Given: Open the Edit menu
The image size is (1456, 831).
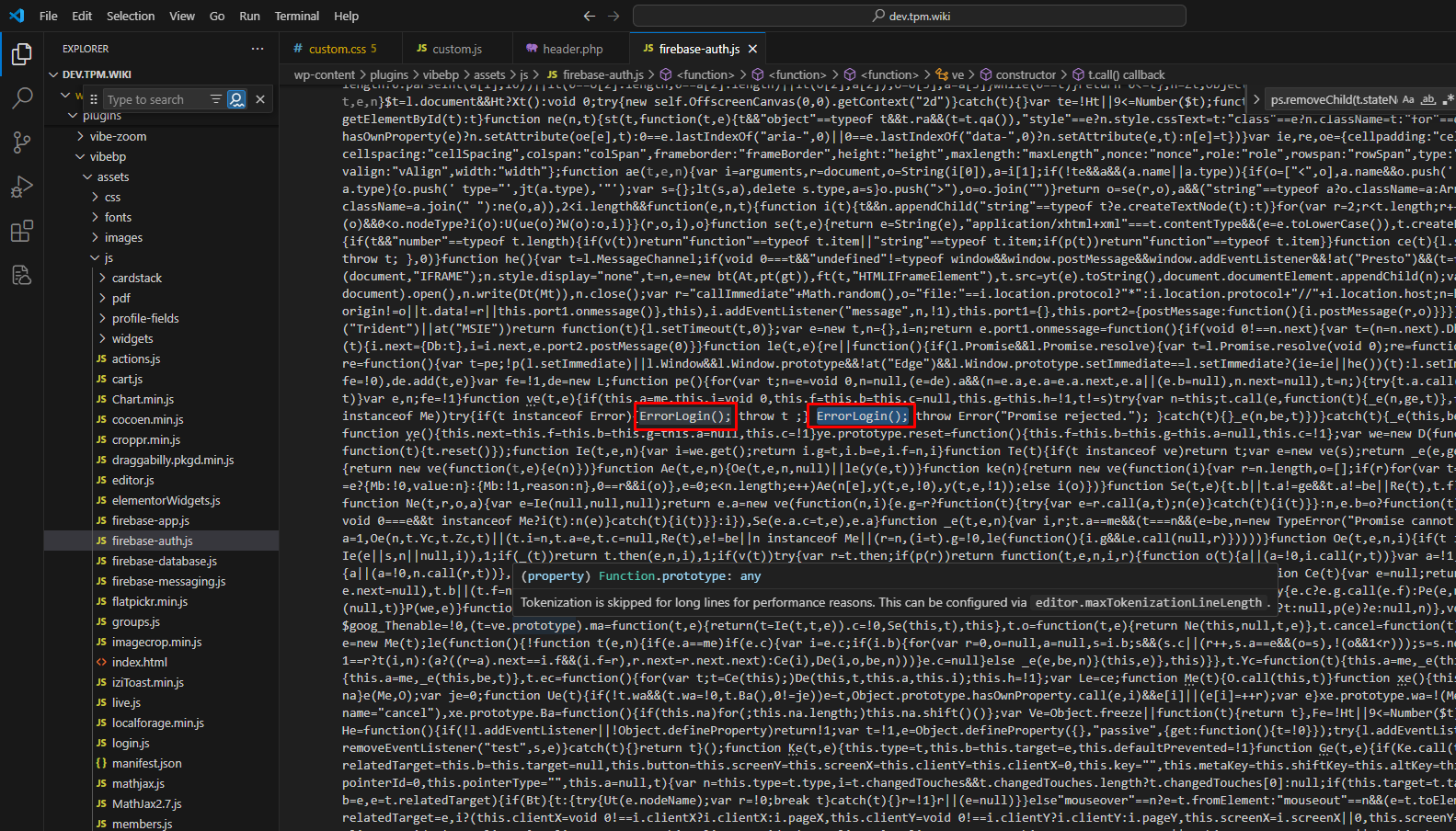Looking at the screenshot, I should [82, 16].
